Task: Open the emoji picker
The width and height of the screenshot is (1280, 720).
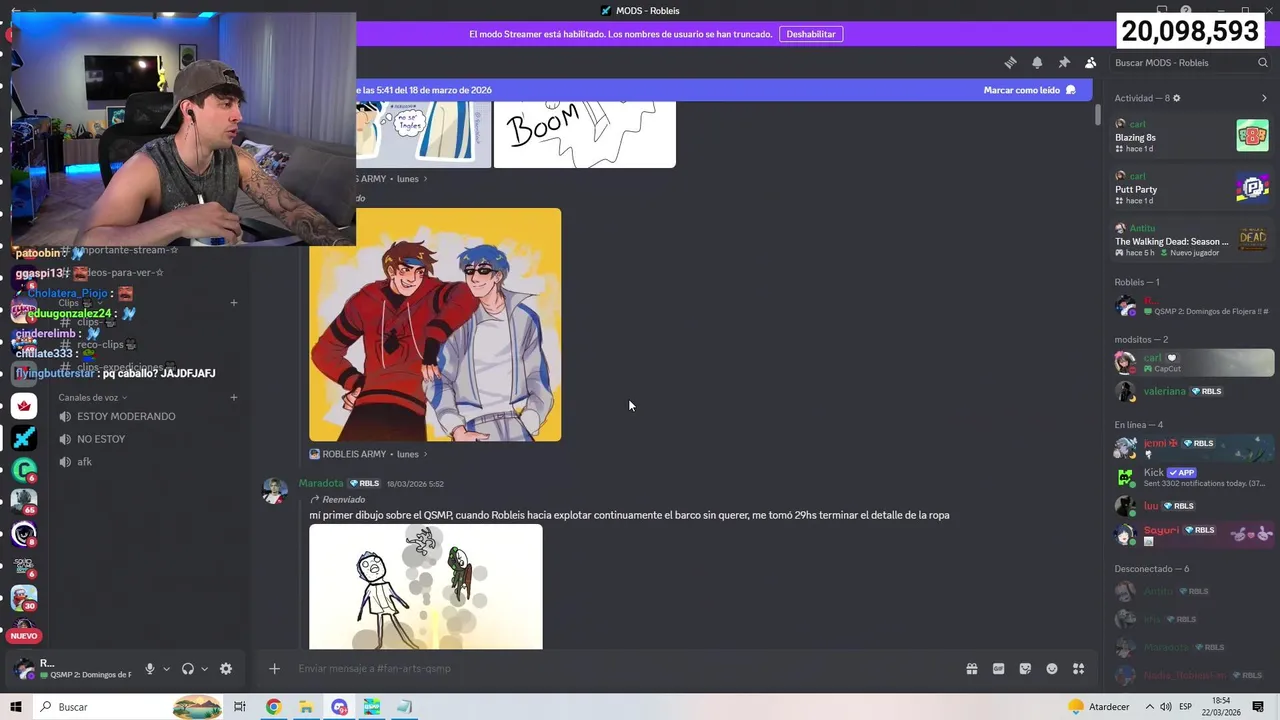Action: pos(1052,669)
